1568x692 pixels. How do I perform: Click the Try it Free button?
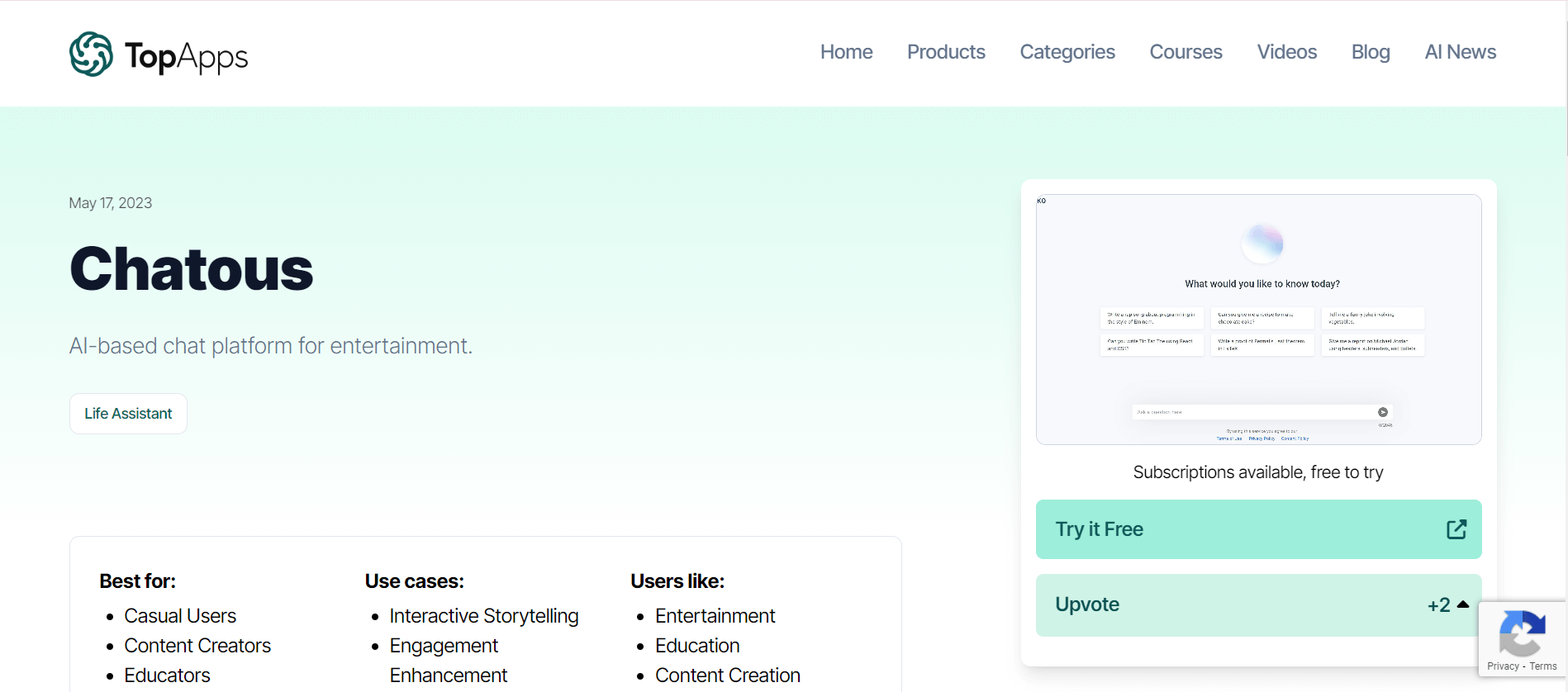pos(1258,529)
